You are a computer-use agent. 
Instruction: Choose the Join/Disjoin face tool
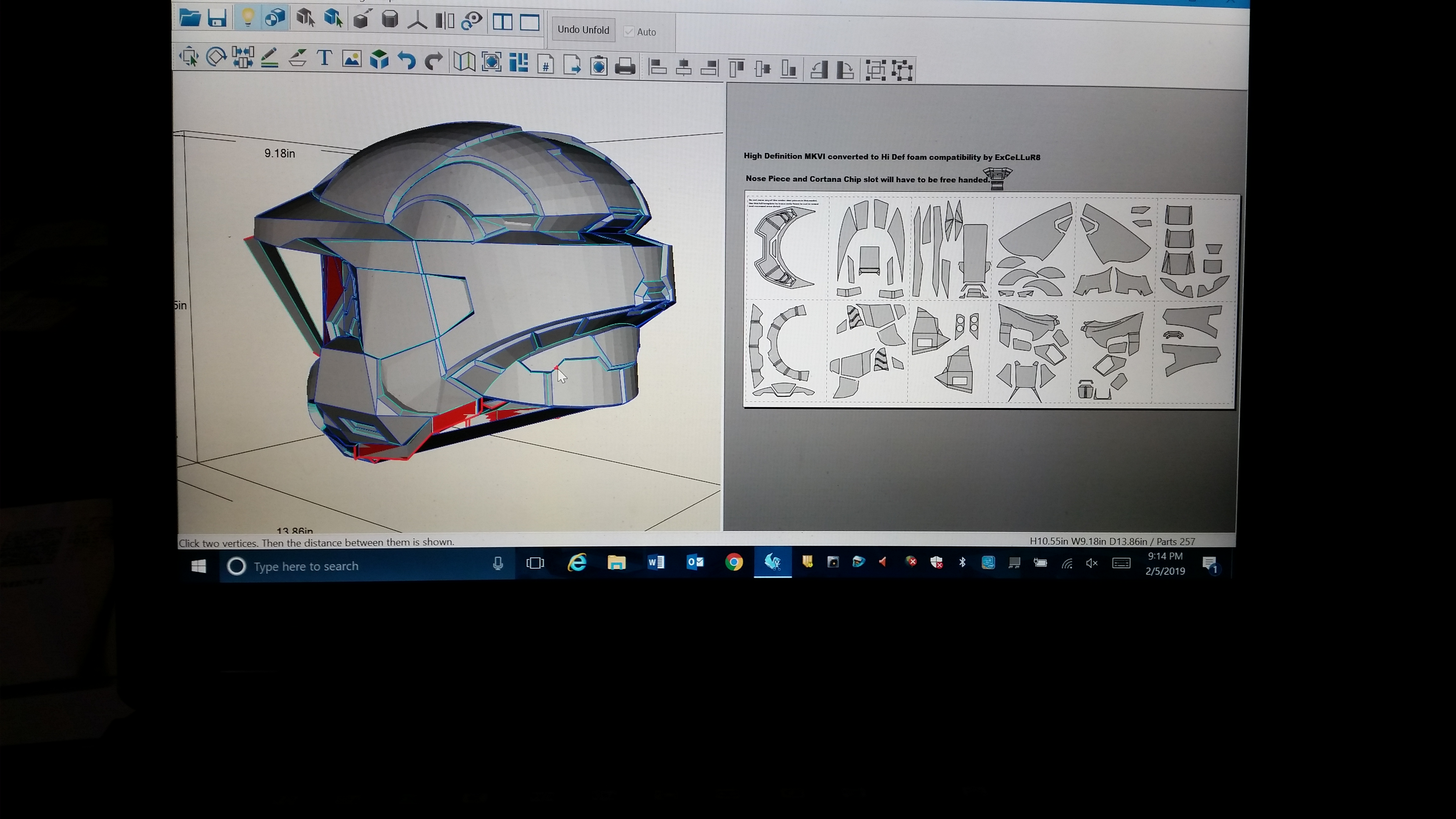(242, 58)
